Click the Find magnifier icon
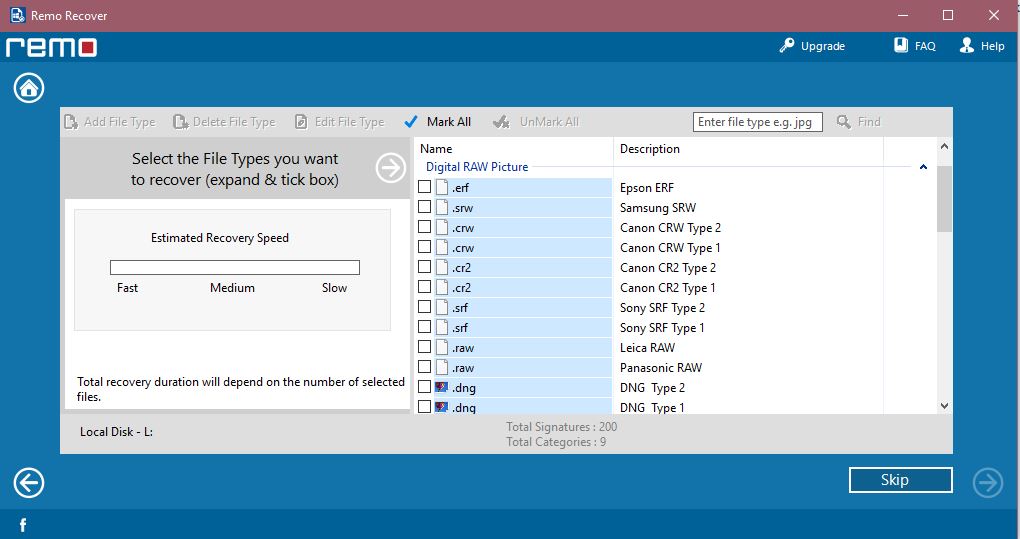Image resolution: width=1020 pixels, height=539 pixels. point(844,122)
